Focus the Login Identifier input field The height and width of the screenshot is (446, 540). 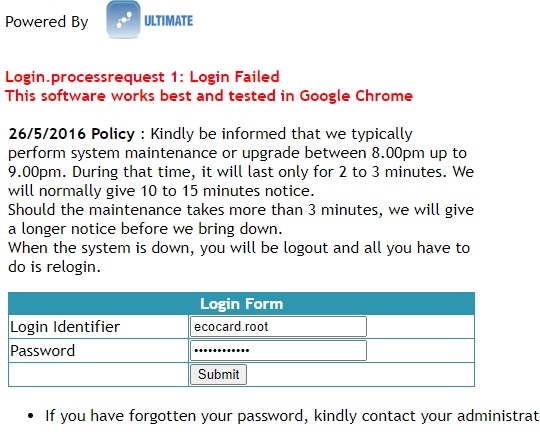click(278, 326)
